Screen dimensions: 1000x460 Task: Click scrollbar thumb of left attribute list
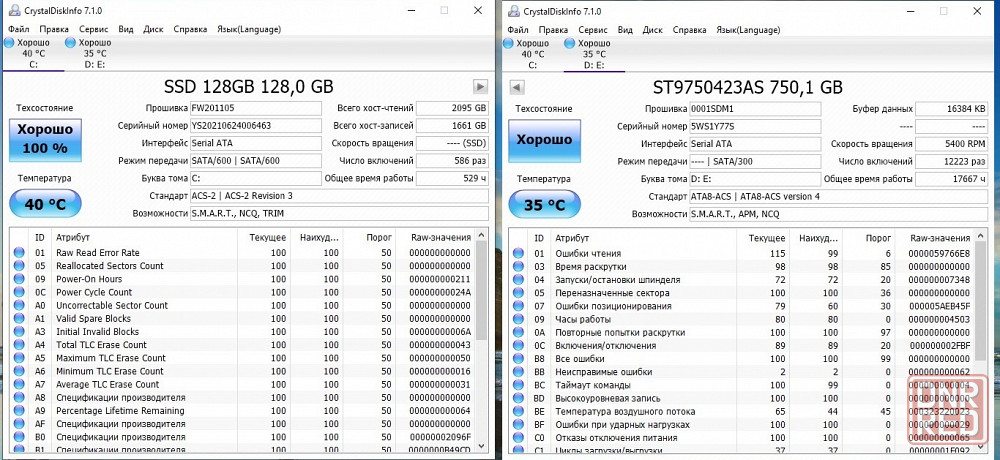pos(482,288)
